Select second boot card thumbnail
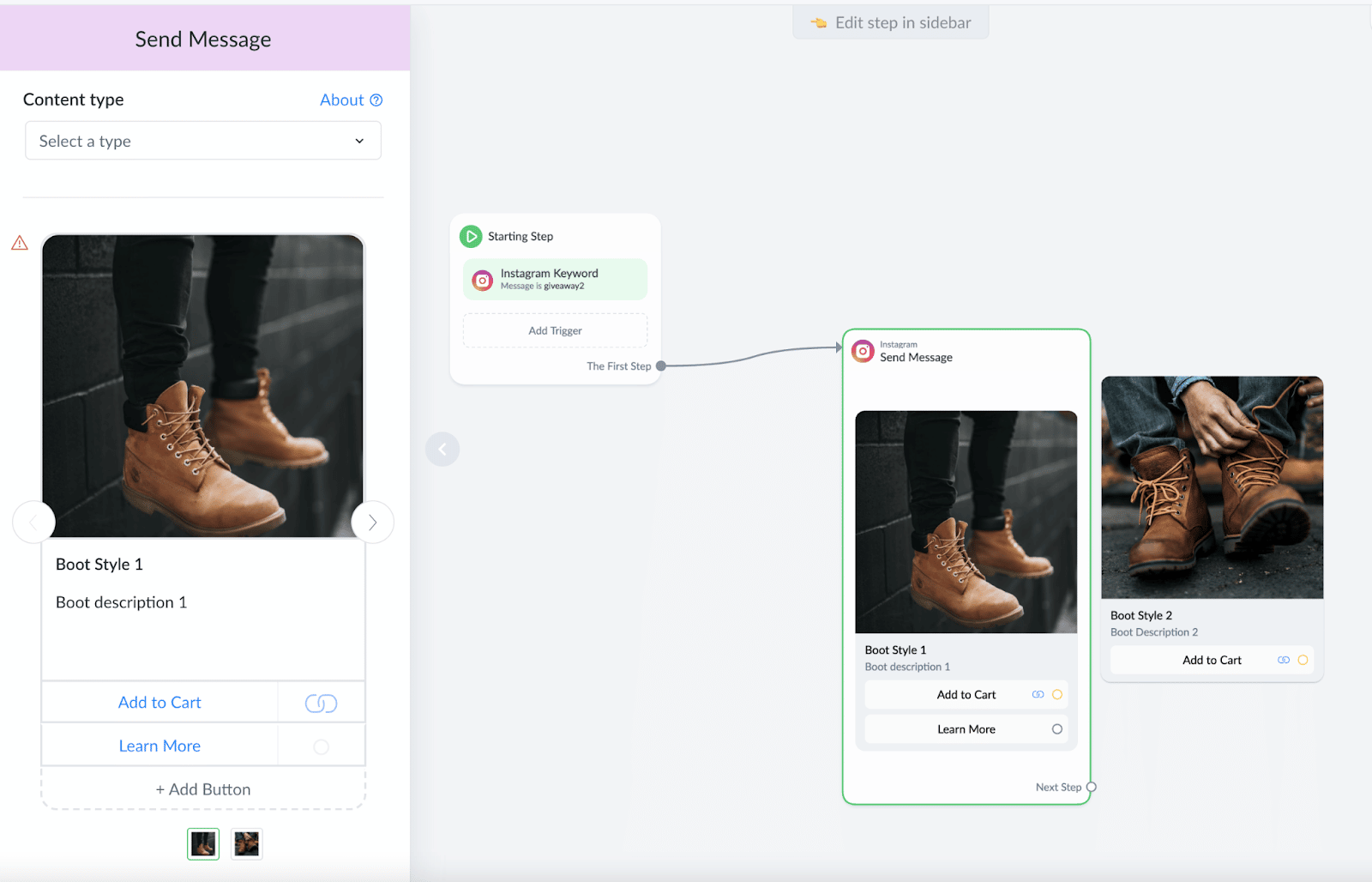This screenshot has width=1372, height=882. 247,844
